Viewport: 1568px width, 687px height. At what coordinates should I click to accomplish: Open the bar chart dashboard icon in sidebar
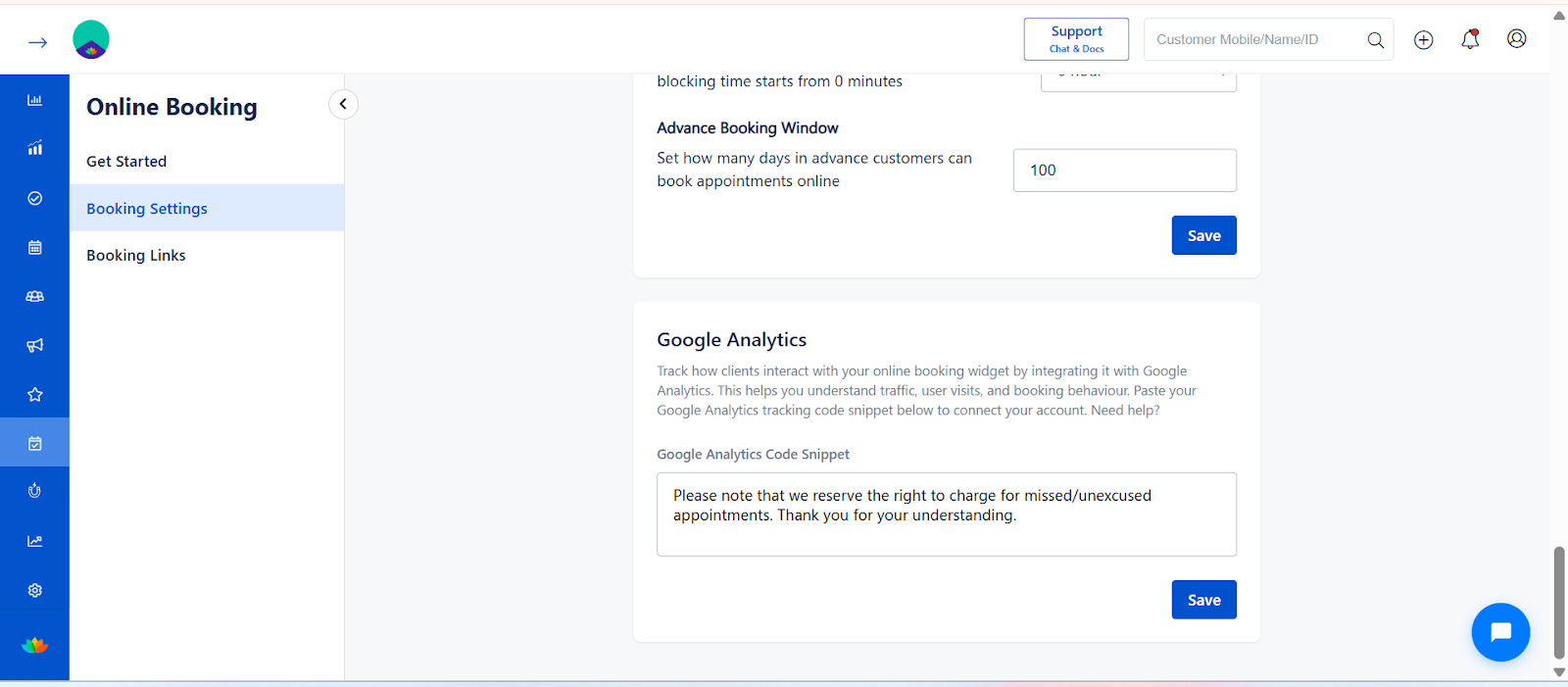(34, 100)
